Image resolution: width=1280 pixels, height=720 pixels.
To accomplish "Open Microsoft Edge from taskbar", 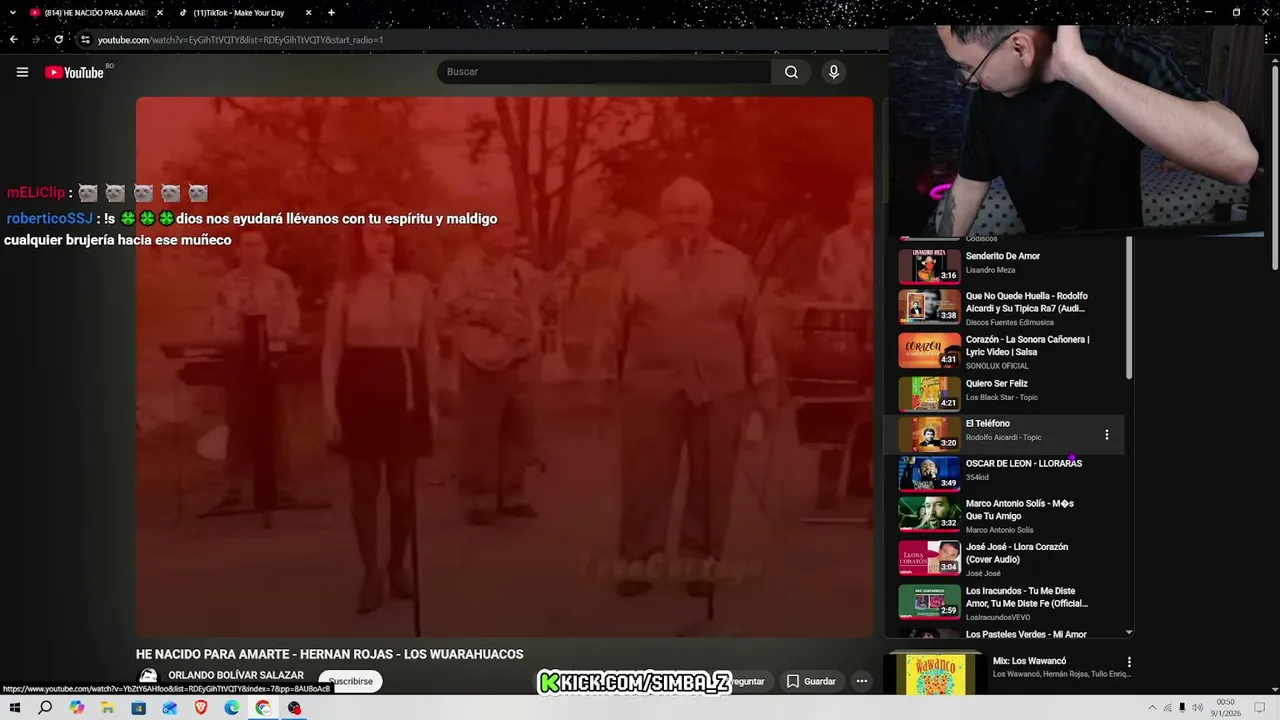I will [232, 708].
